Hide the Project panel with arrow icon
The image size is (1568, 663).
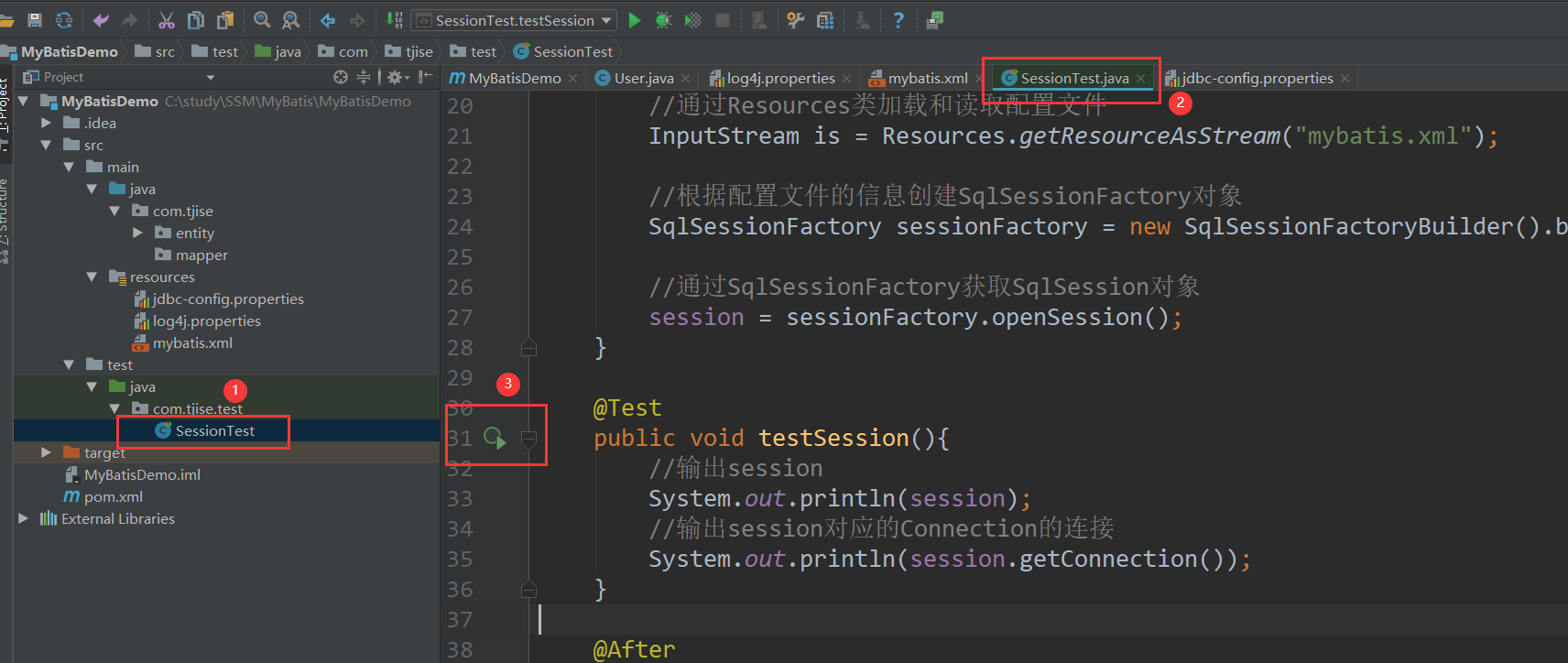pyautogui.click(x=425, y=77)
